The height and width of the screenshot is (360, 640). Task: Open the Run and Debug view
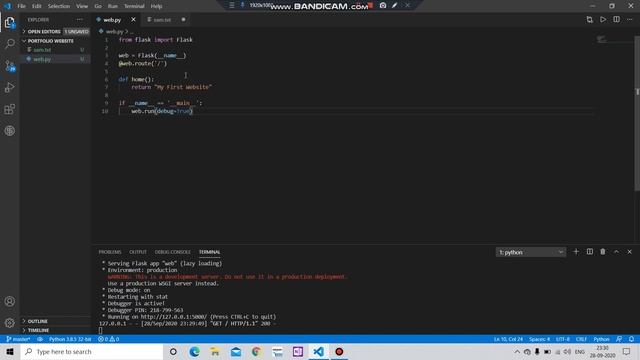point(9,87)
